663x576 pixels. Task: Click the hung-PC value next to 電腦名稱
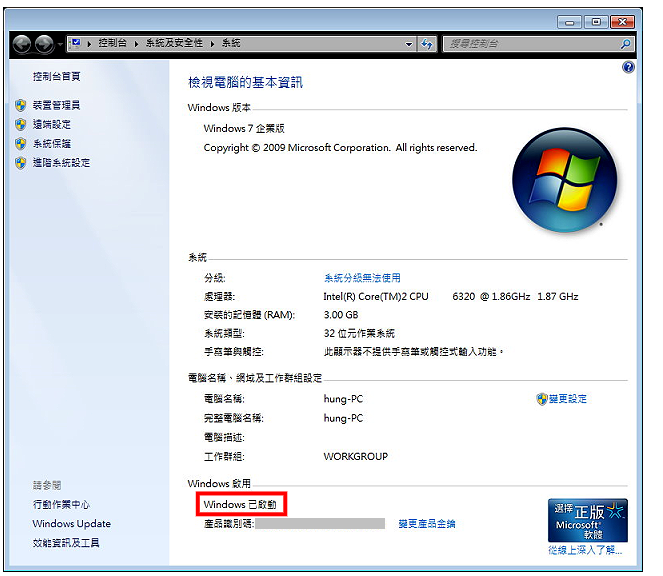343,399
